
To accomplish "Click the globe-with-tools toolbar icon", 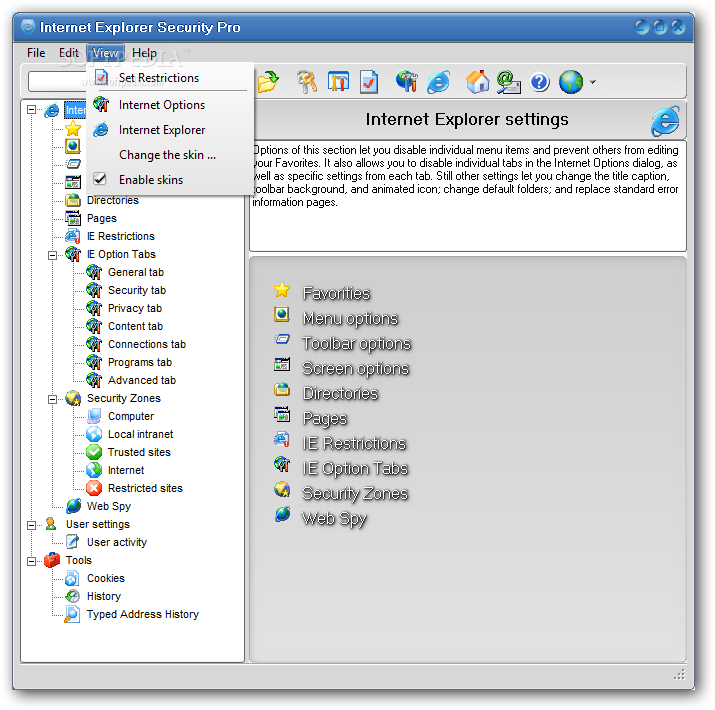I will coord(406,83).
